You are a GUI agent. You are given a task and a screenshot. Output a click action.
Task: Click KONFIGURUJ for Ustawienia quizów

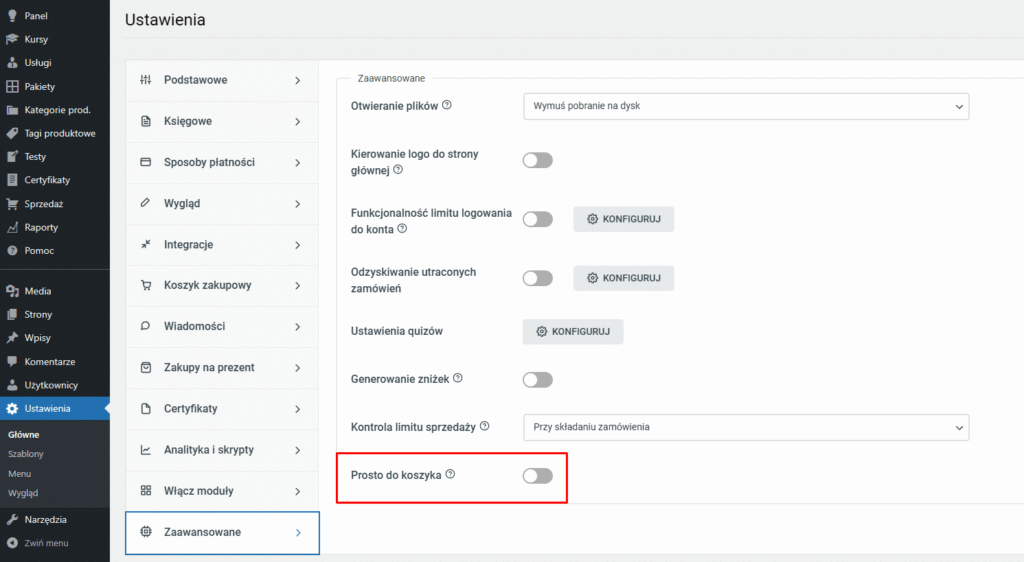573,332
